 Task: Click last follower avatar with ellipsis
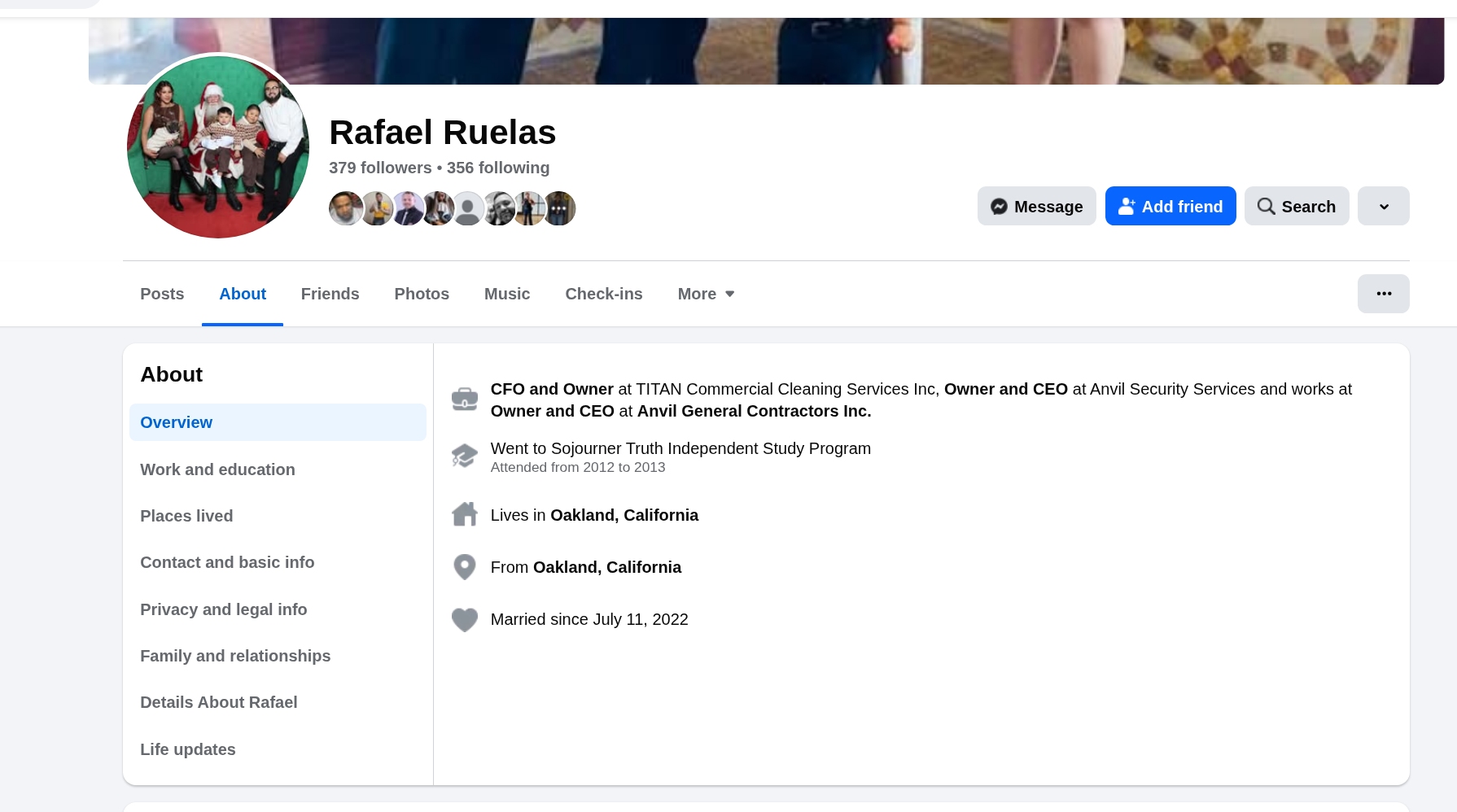pyautogui.click(x=559, y=208)
